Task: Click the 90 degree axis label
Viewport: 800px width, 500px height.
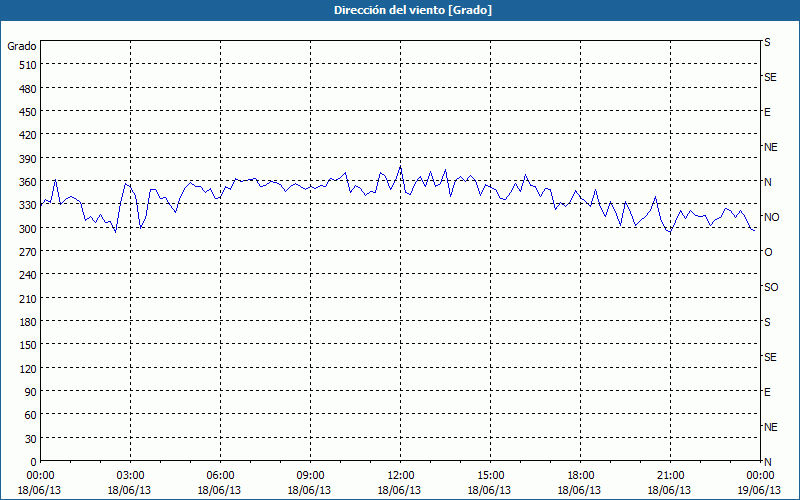Action: coord(31,392)
